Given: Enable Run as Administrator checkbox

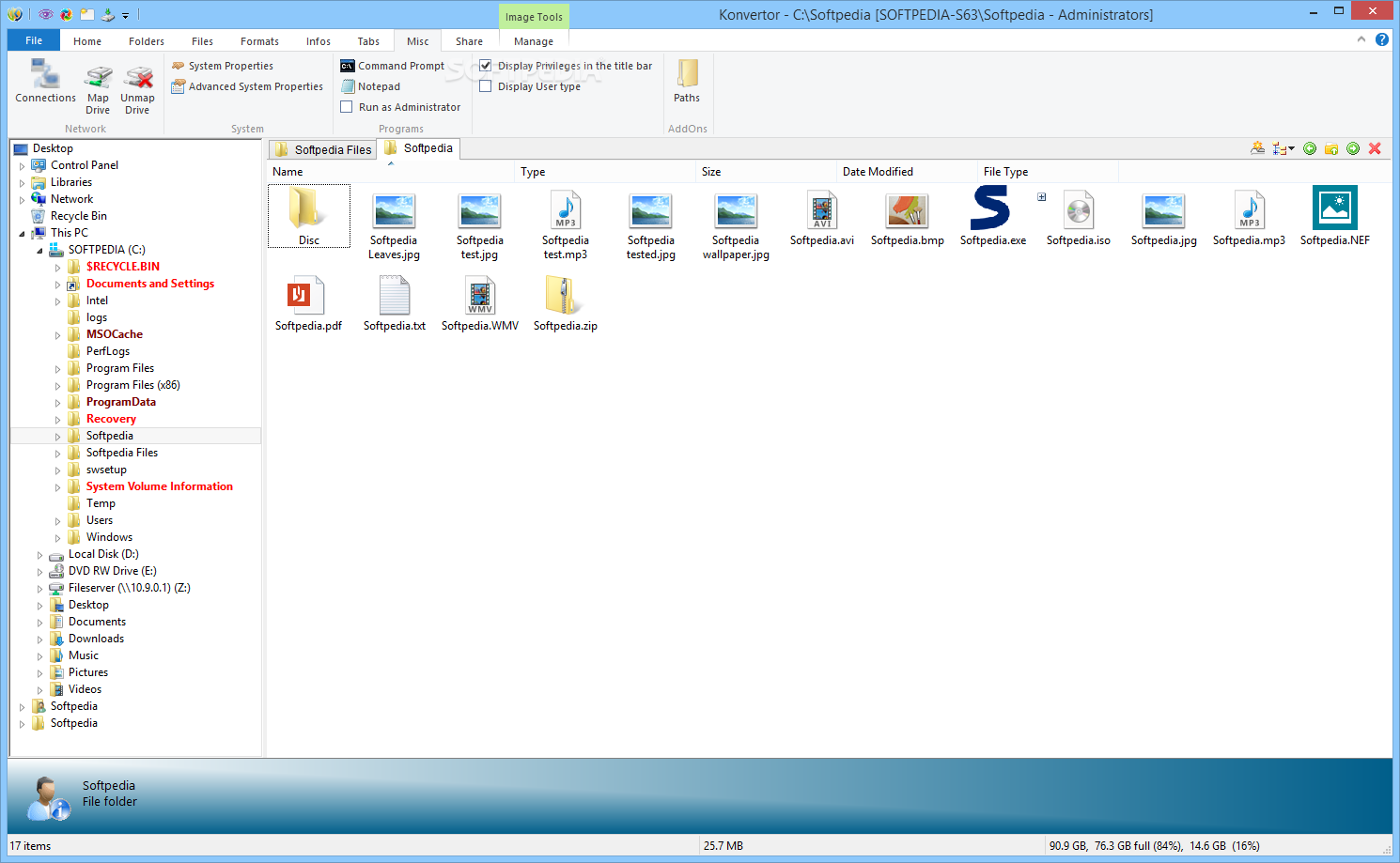Looking at the screenshot, I should pyautogui.click(x=347, y=107).
